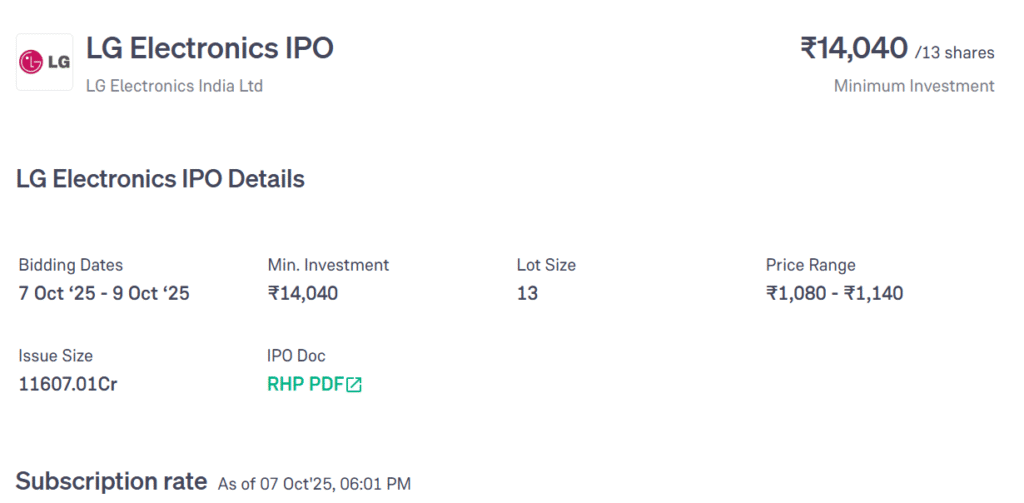Screen dimensions: 1024x503
Task: Click the Lot Size label
Action: (546, 265)
